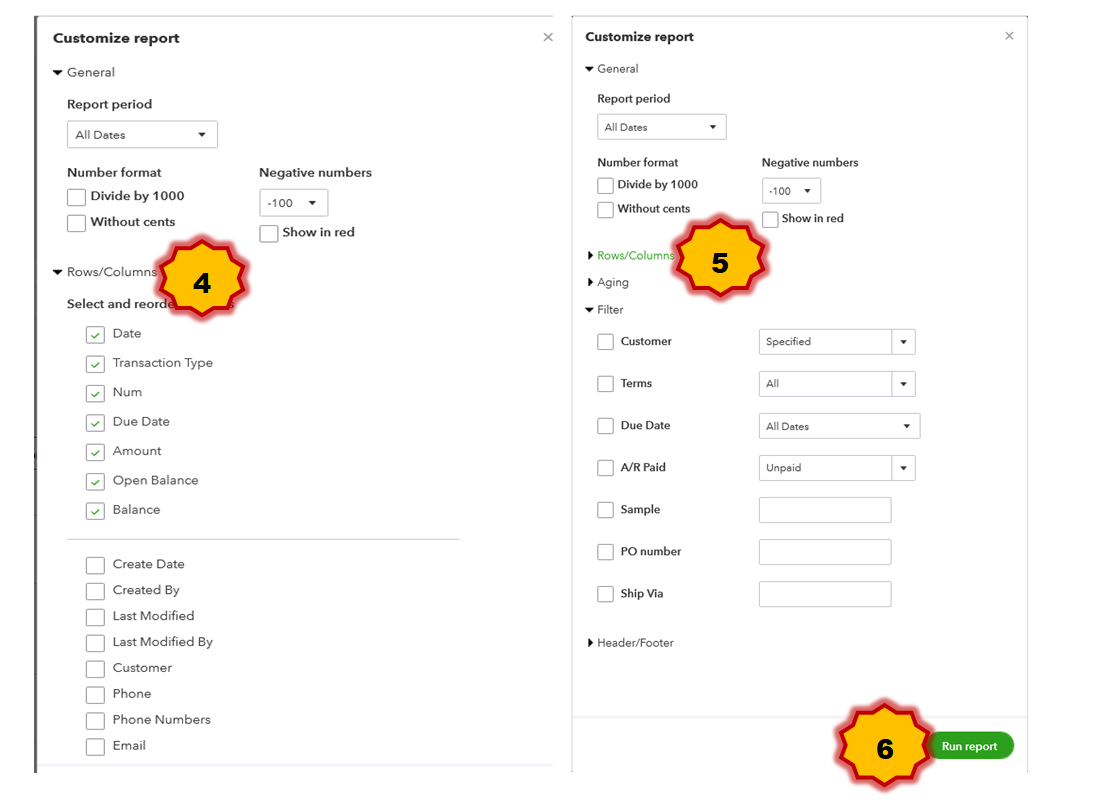Enable the Create Date column checkbox
This screenshot has width=1093, height=803.
95,565
